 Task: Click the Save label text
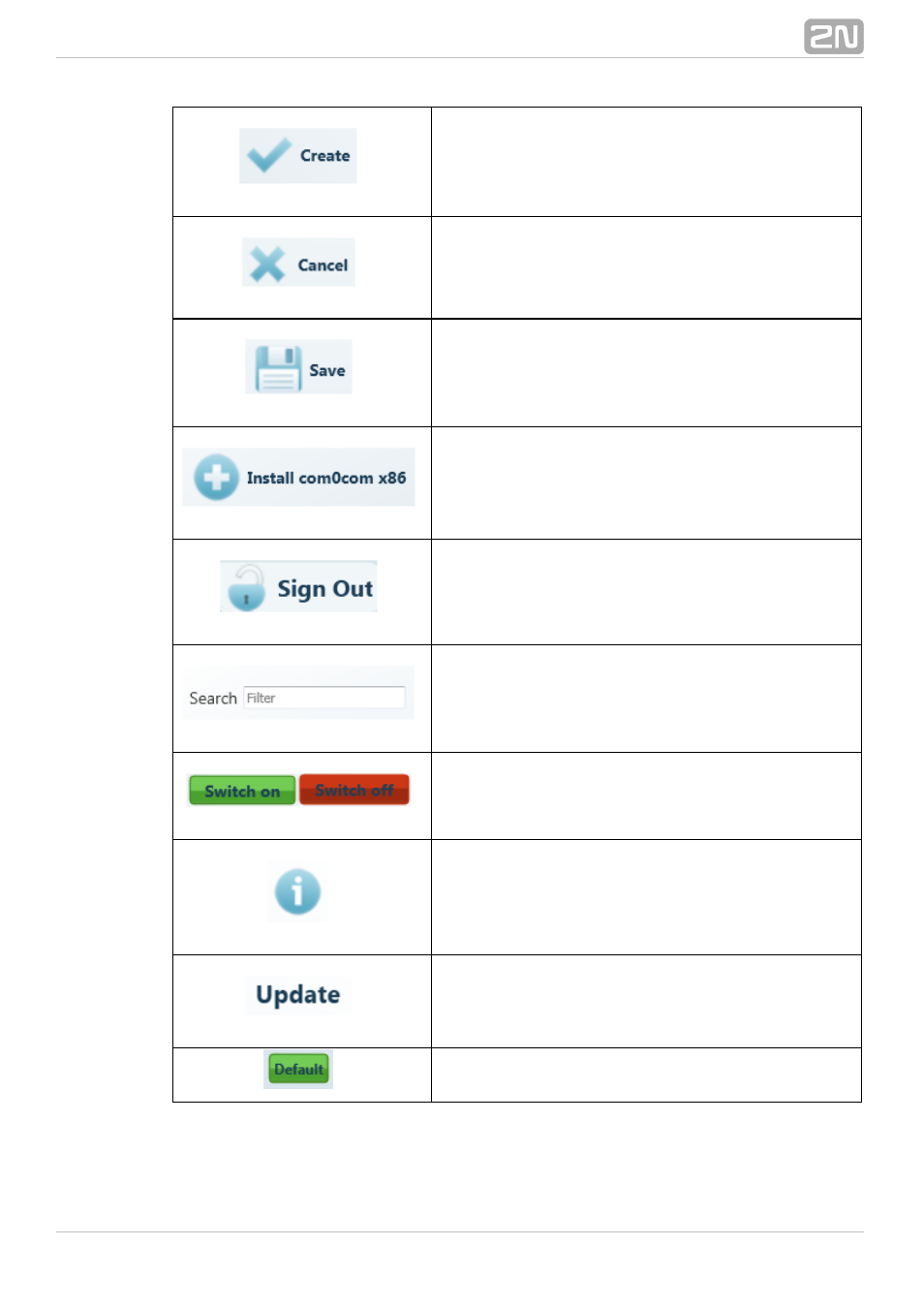click(327, 370)
